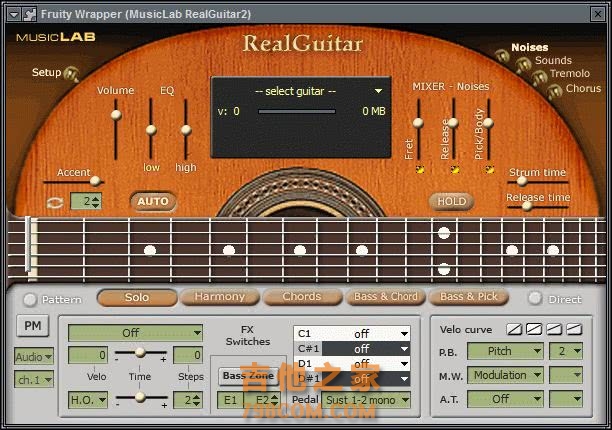The image size is (612, 430).
Task: Click the Time slider knob above Time label
Action: pos(140,353)
